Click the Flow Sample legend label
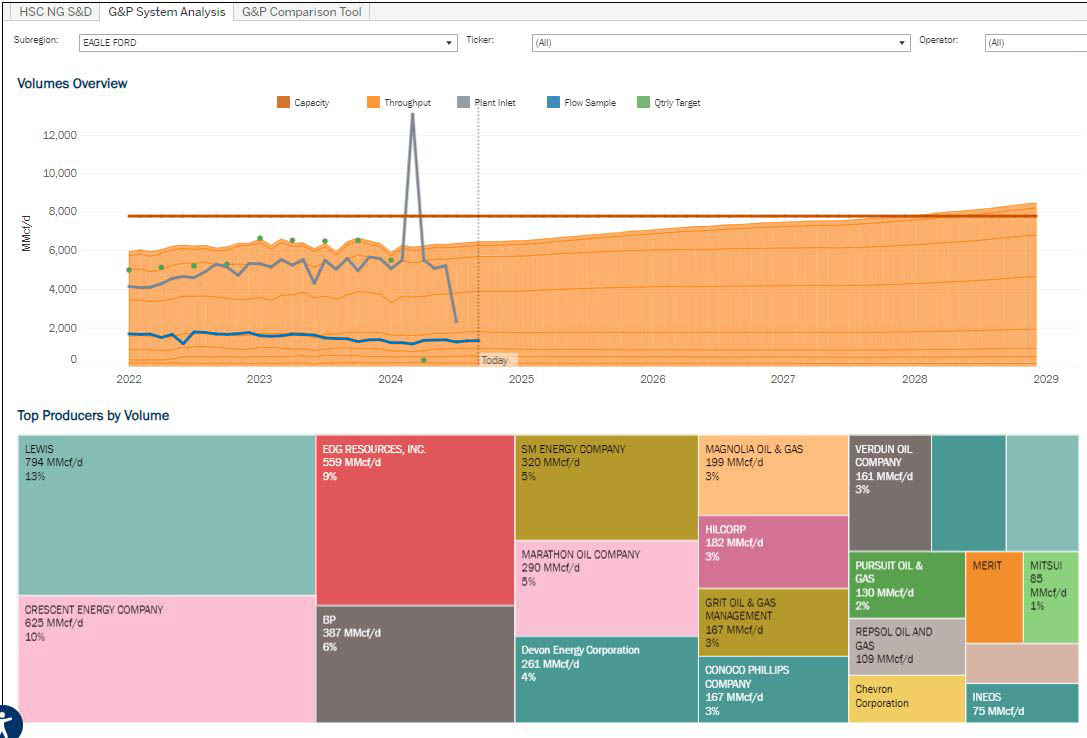The width and height of the screenshot is (1087, 738). pos(590,103)
